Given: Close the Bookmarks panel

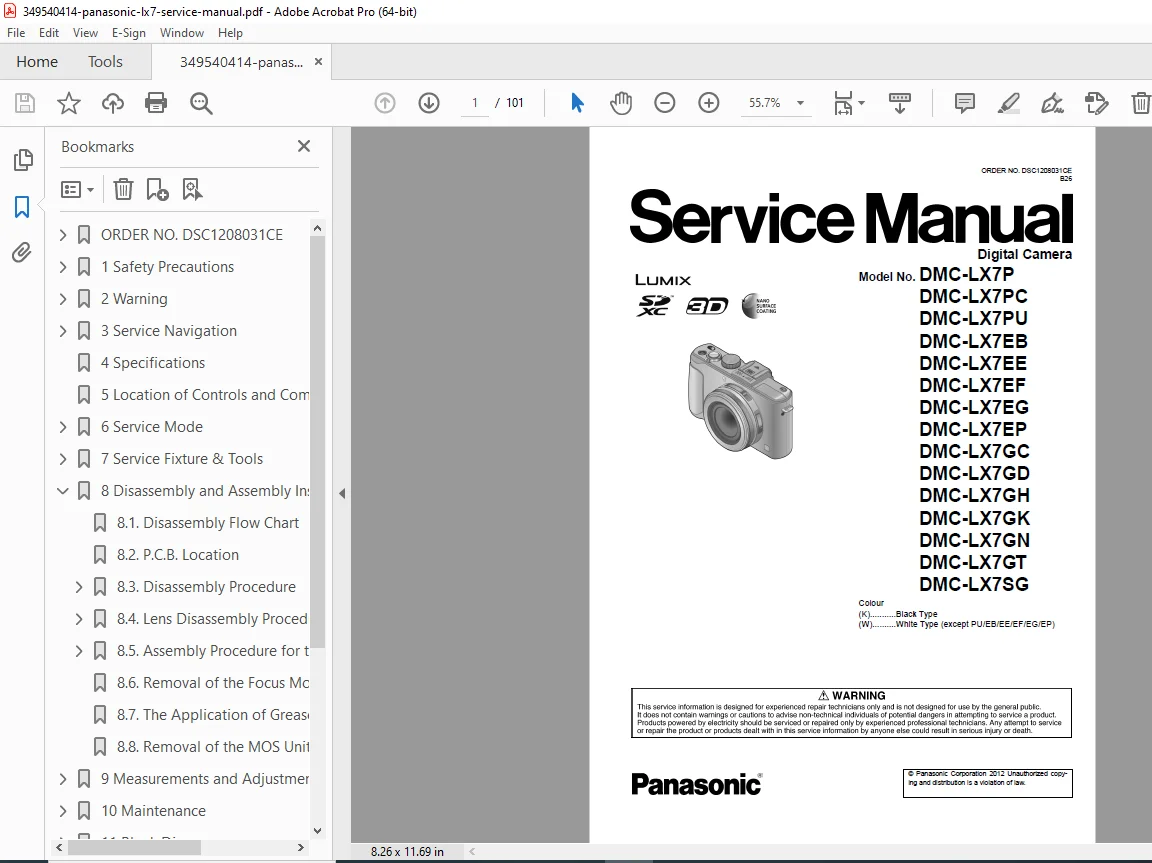Looking at the screenshot, I should [303, 146].
